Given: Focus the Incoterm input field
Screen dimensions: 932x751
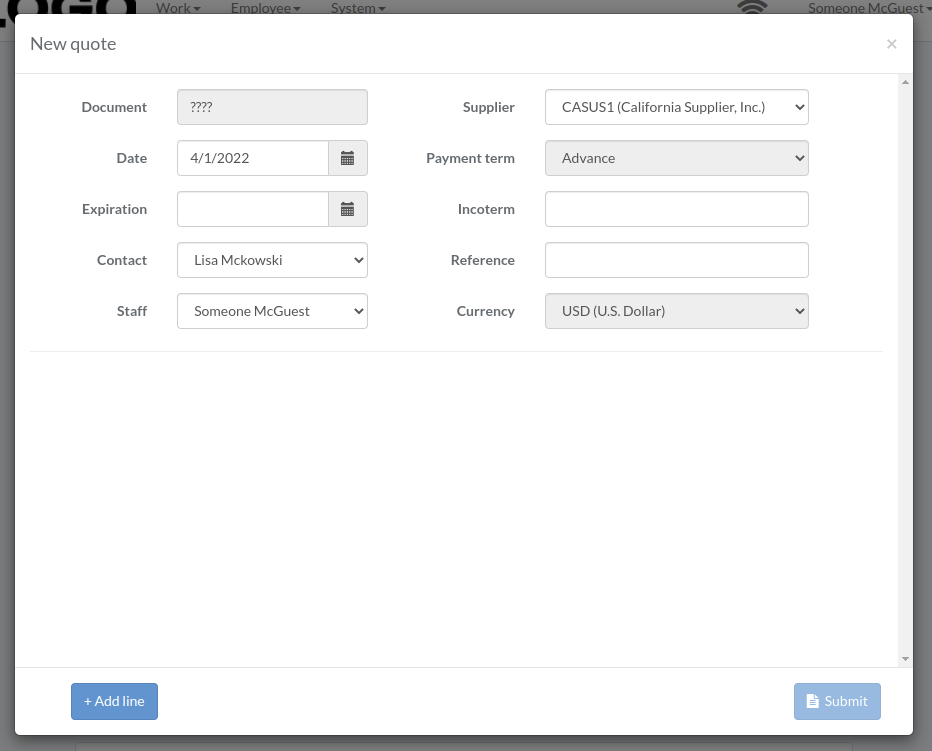Looking at the screenshot, I should (x=676, y=209).
